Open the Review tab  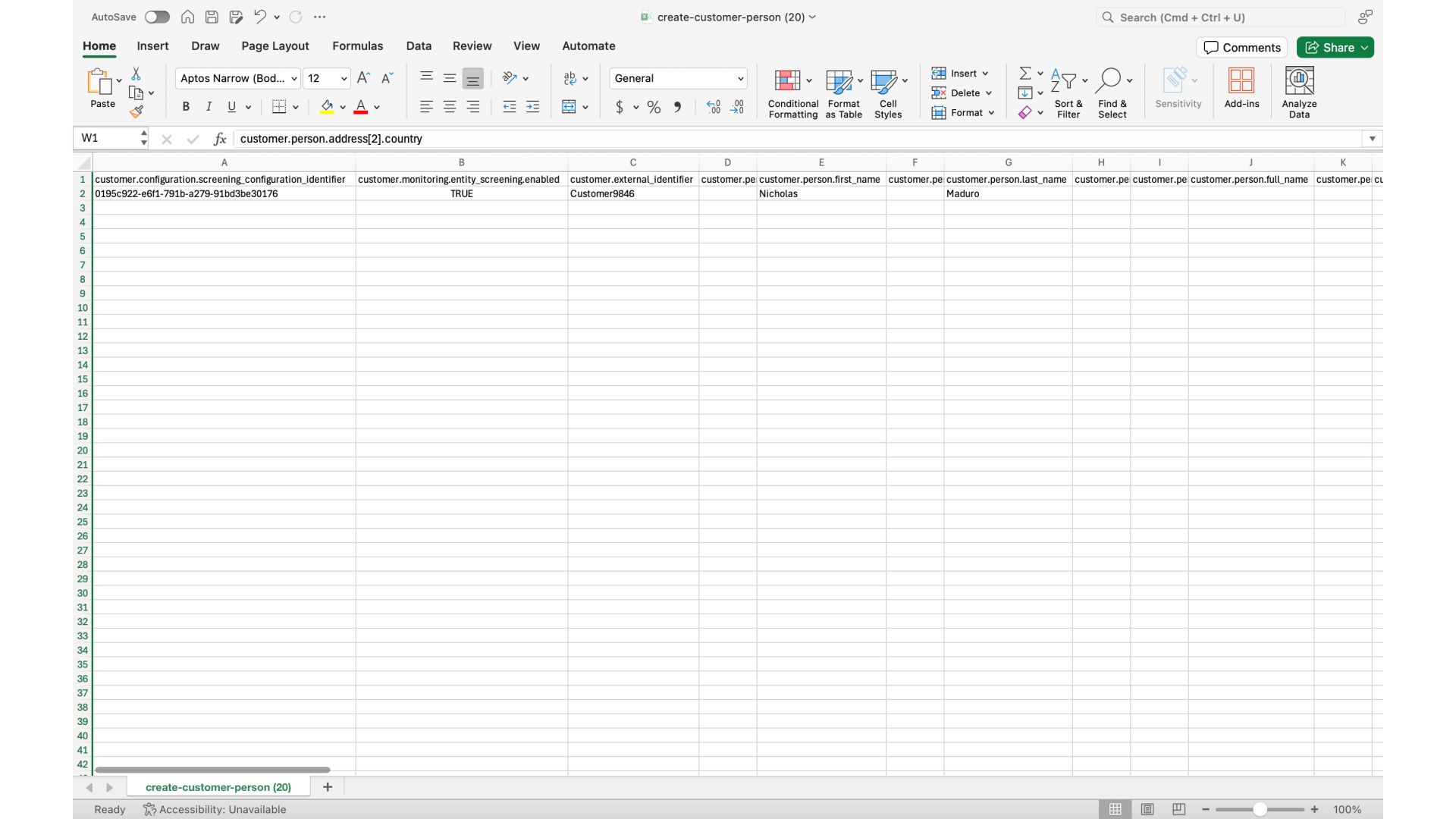tap(472, 45)
